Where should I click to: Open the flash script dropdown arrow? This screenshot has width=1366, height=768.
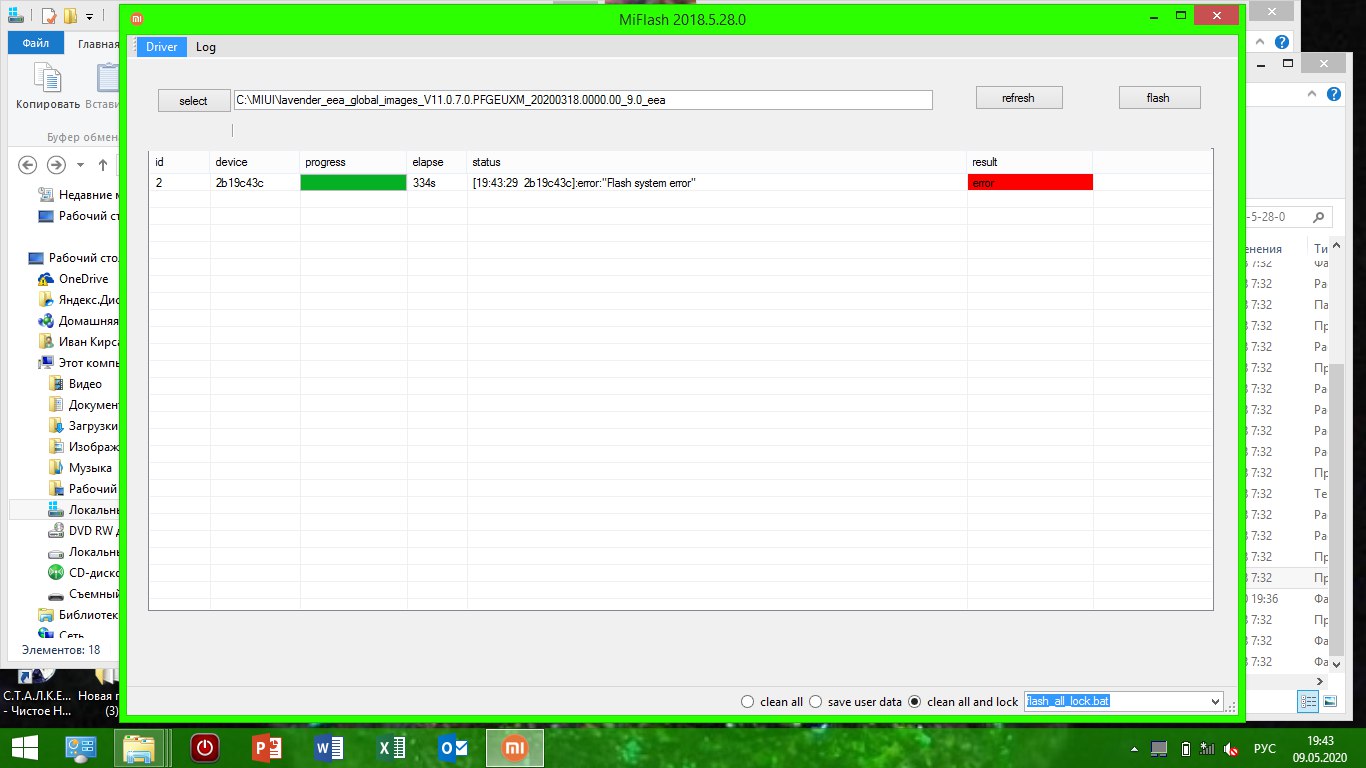point(1215,702)
